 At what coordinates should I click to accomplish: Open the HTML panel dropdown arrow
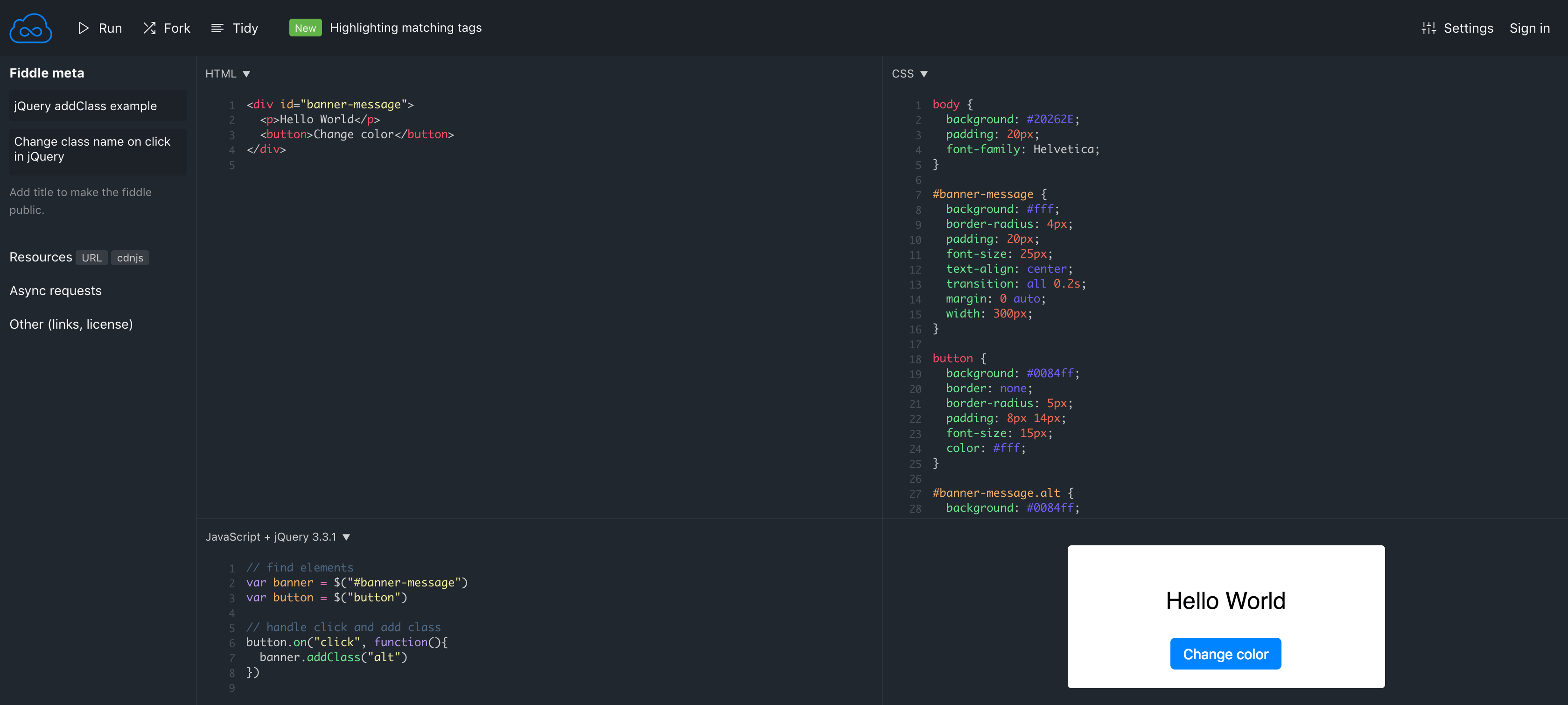247,73
